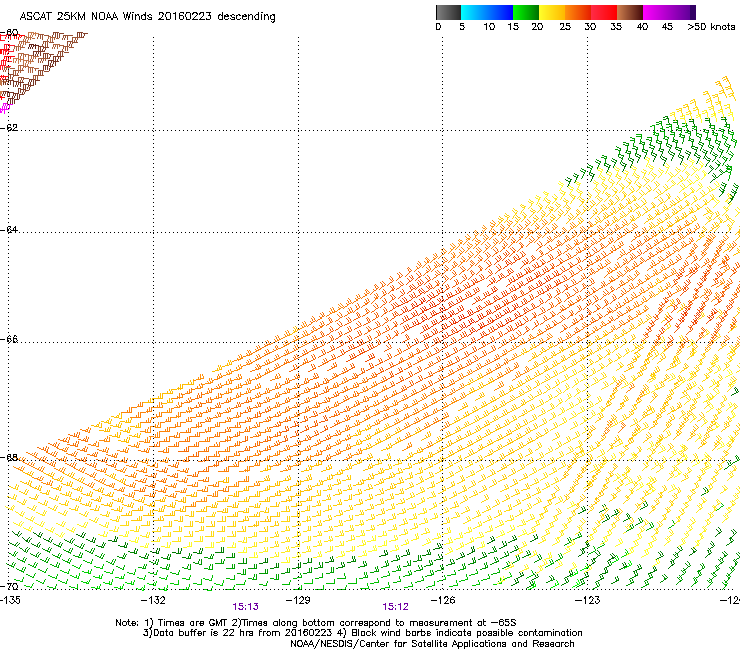Viewport: 740px width, 650px height.
Task: Click the longitude label -126
Action: (443, 600)
